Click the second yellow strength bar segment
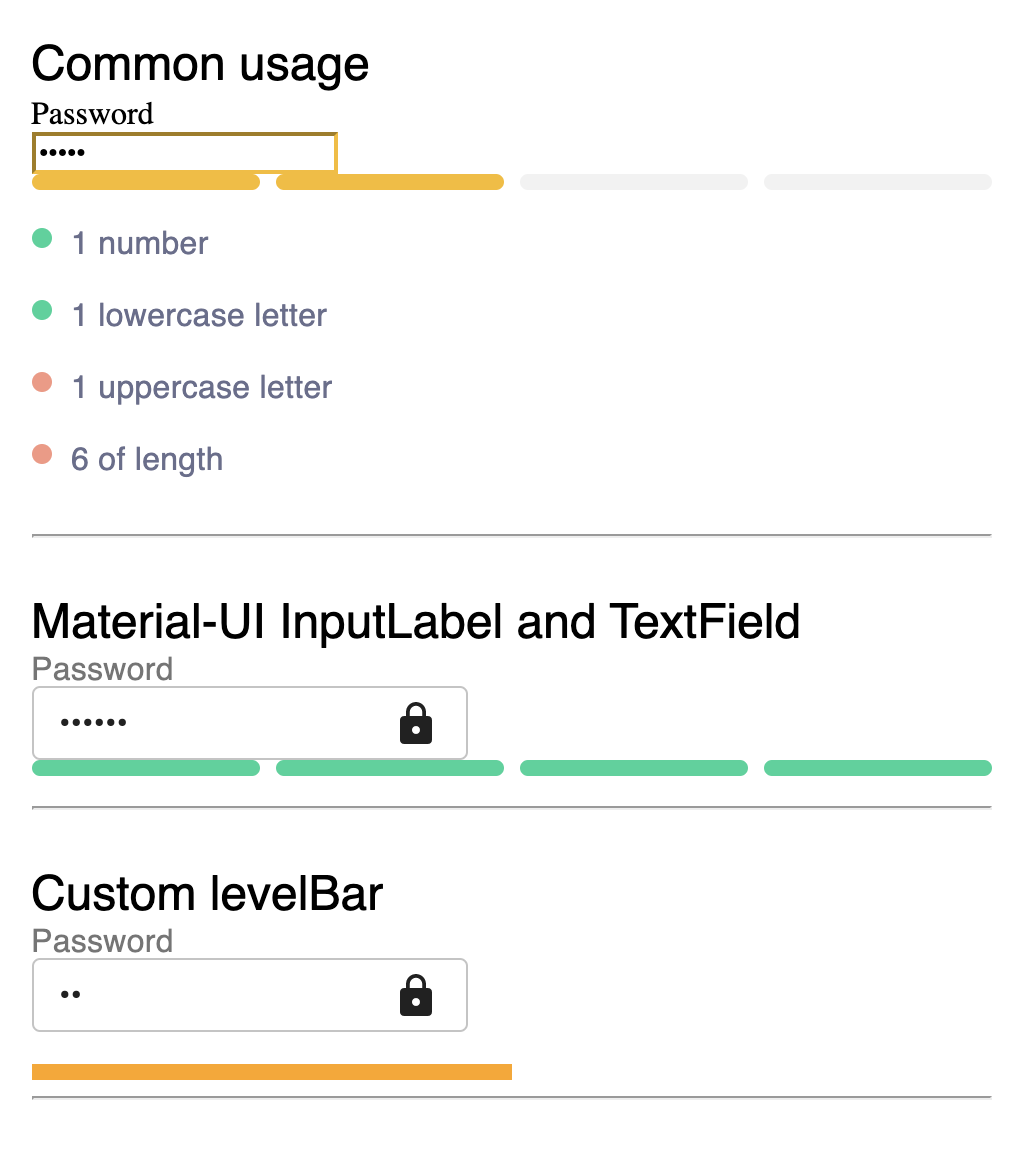This screenshot has width=1036, height=1156. click(x=390, y=182)
